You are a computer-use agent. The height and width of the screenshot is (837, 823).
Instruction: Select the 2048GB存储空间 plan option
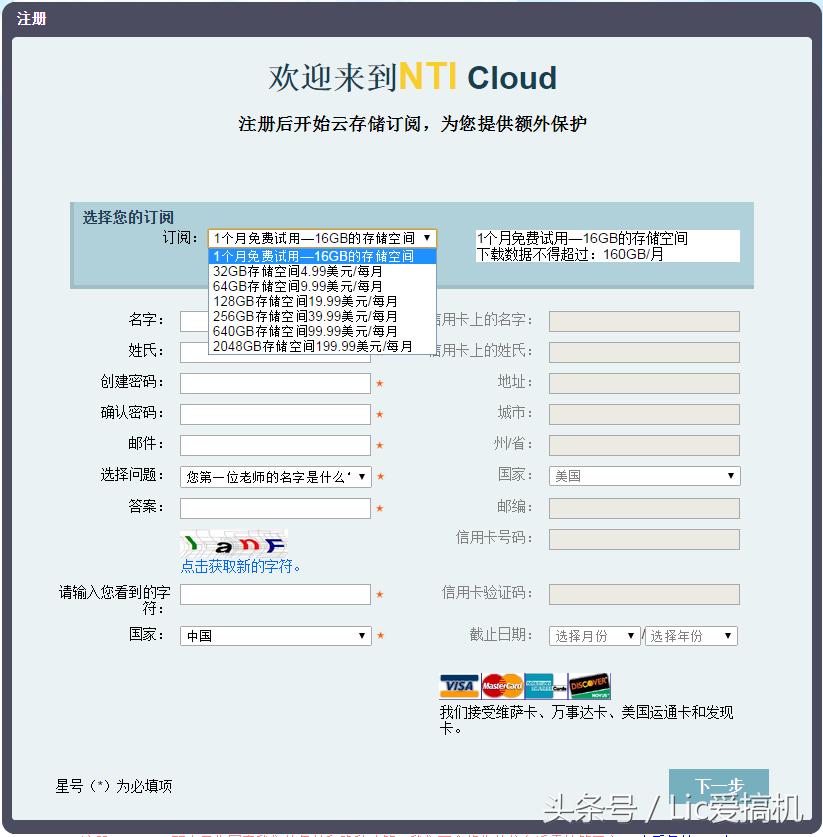(x=312, y=346)
